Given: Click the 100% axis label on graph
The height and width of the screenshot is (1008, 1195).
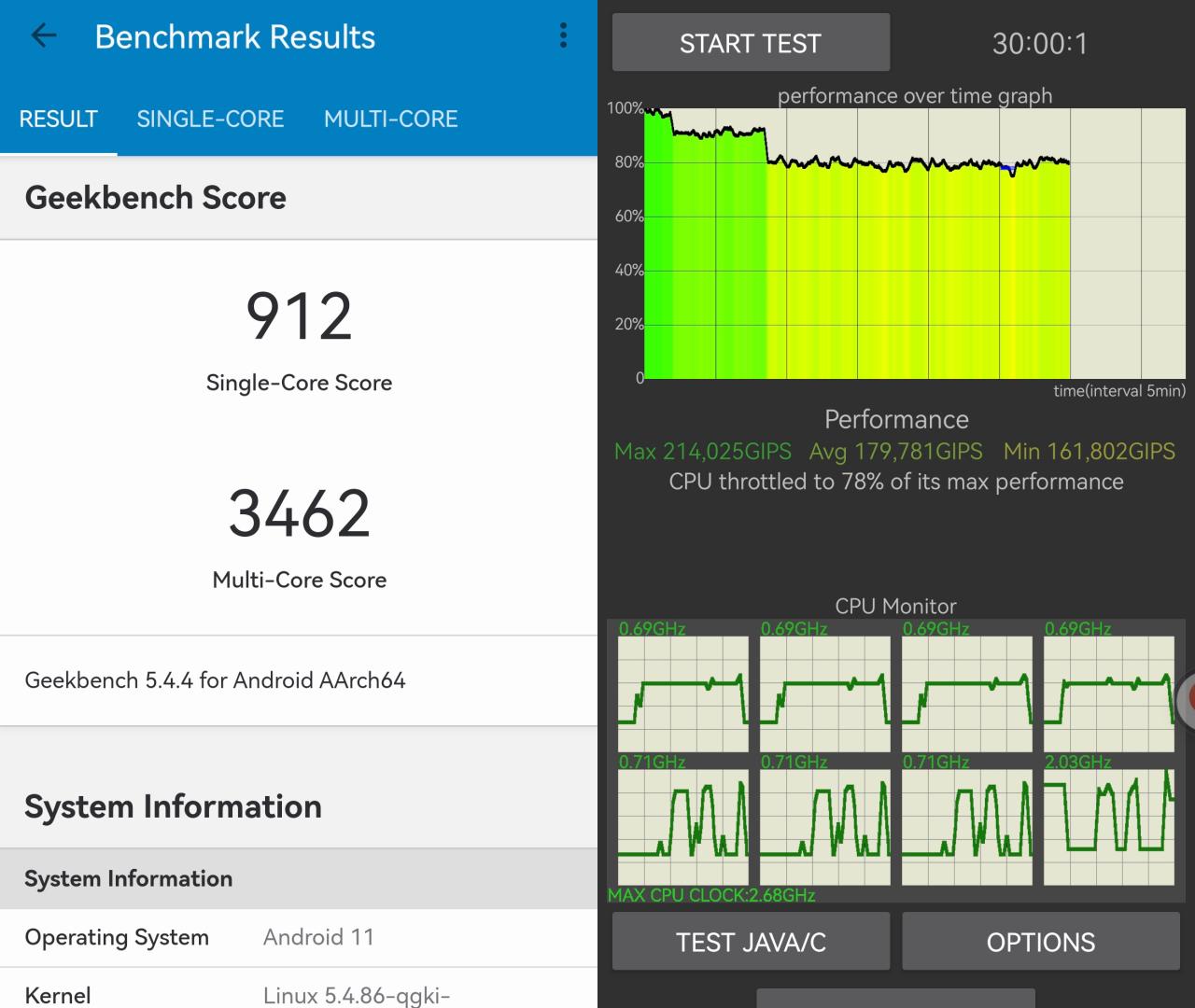Looking at the screenshot, I should 625,108.
